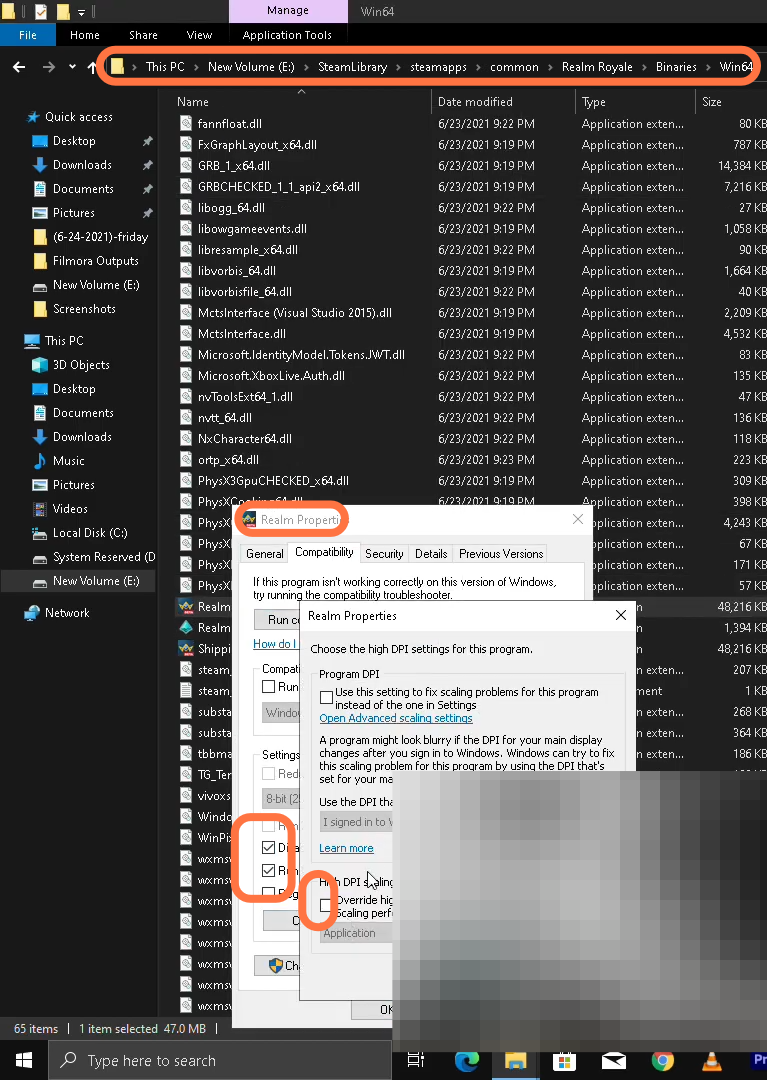Expand chevron after This PC in address bar

pos(196,67)
